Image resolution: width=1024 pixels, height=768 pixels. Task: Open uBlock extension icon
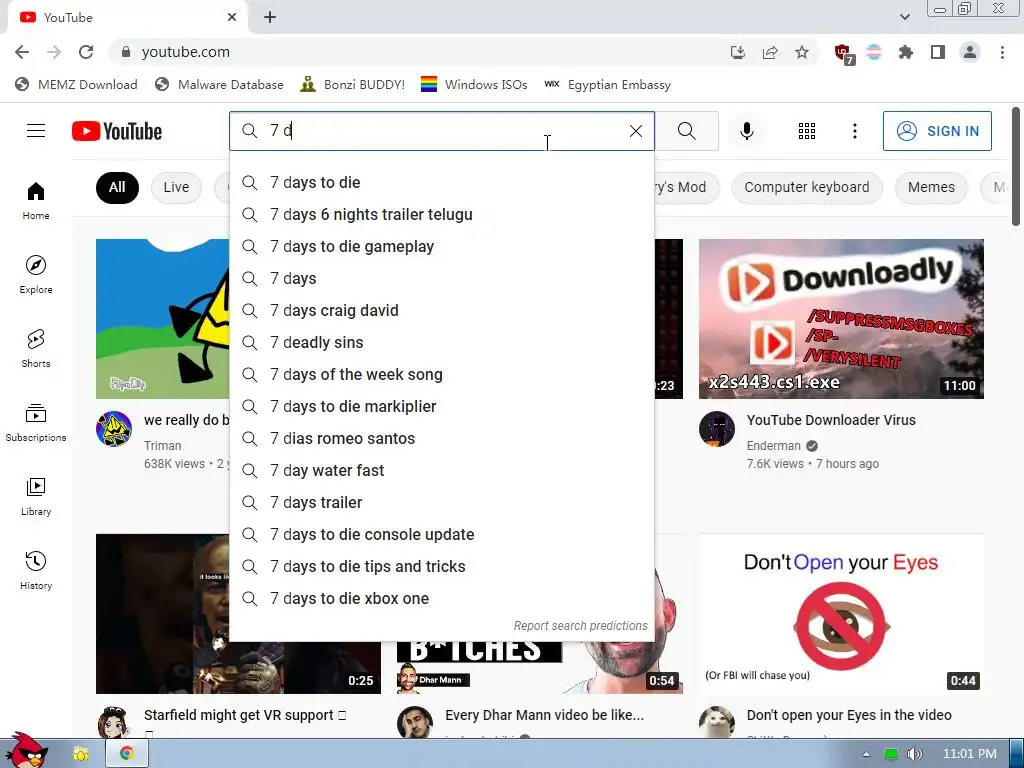[x=843, y=53]
